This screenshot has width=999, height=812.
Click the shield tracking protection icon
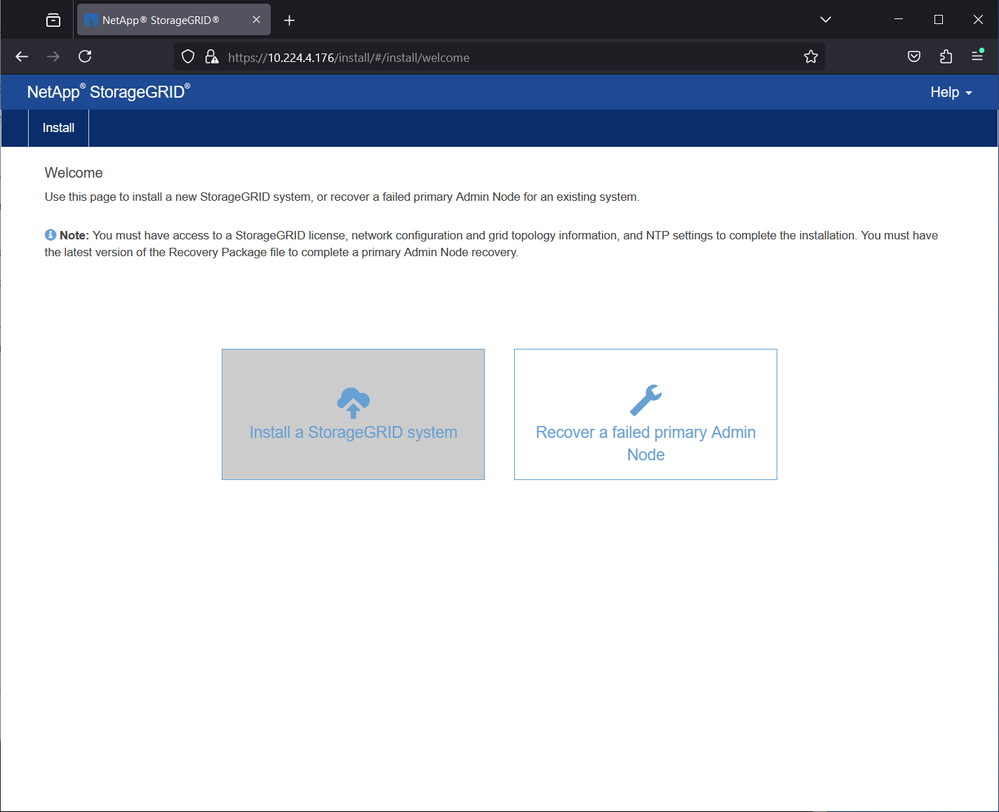[x=188, y=57]
